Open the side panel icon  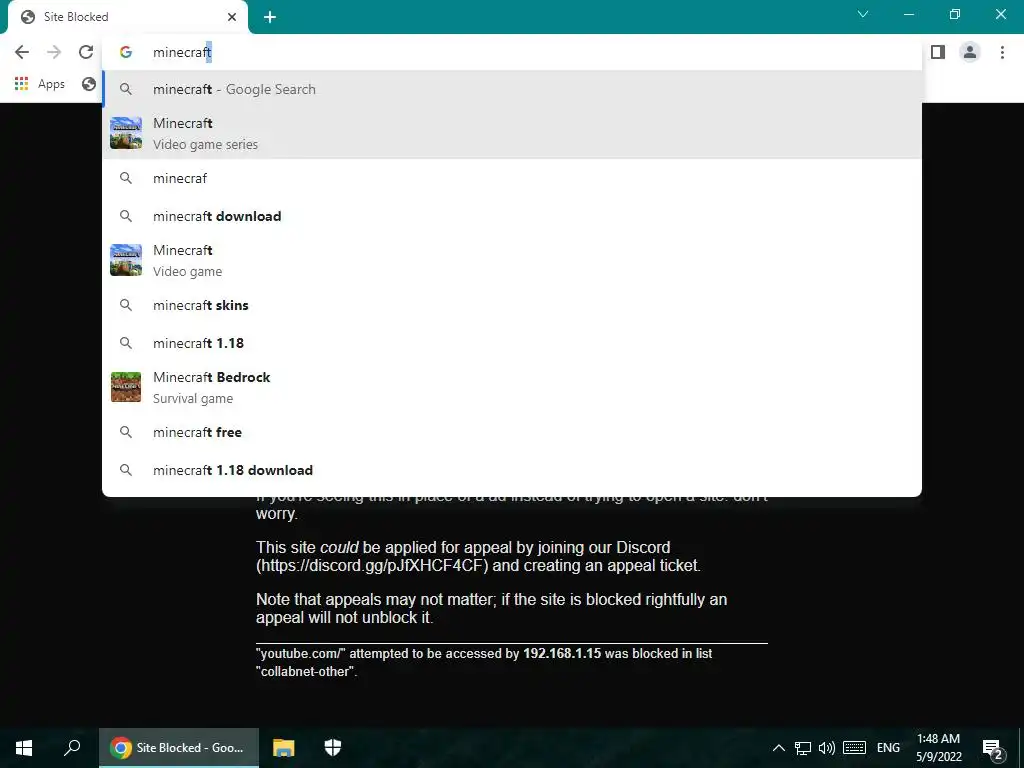[938, 52]
